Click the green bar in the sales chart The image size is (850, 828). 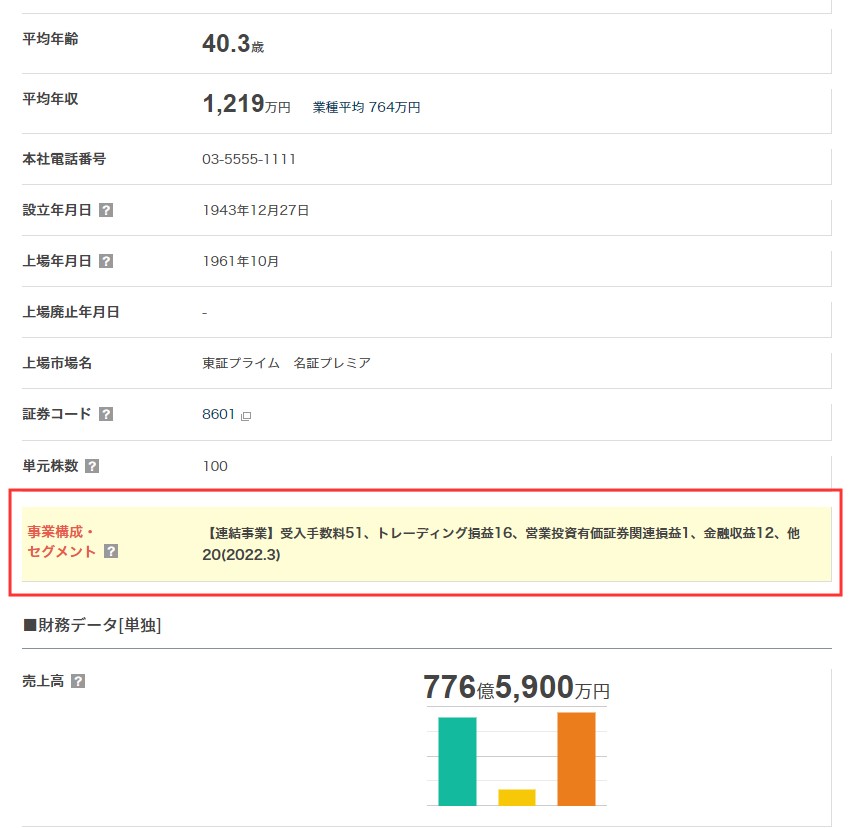pos(457,760)
